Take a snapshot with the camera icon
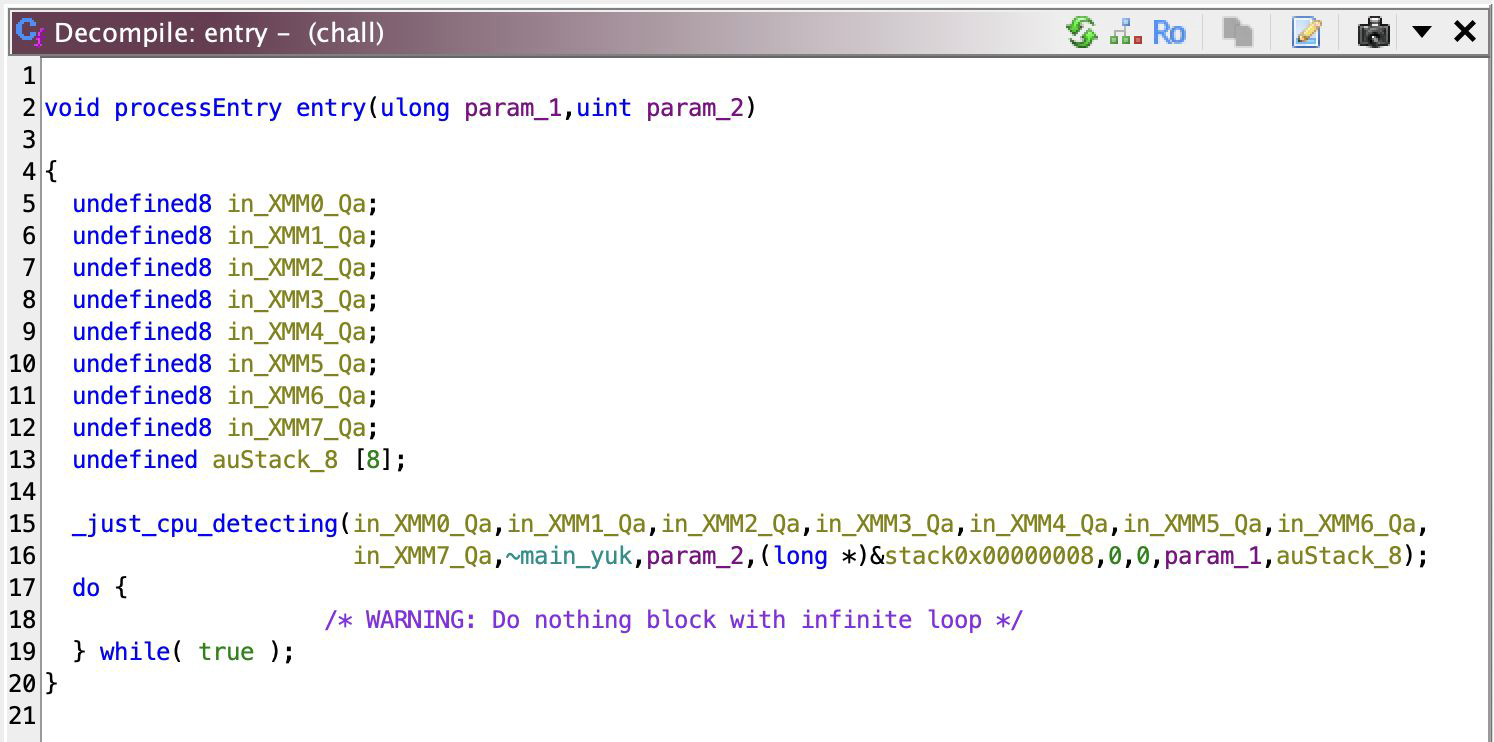1494x742 pixels. [x=1373, y=33]
